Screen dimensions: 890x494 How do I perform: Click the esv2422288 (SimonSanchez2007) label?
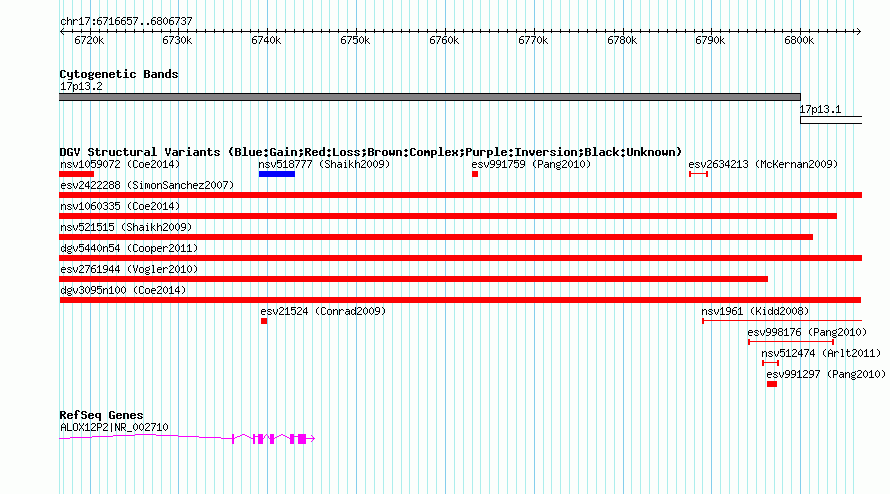pyautogui.click(x=147, y=185)
